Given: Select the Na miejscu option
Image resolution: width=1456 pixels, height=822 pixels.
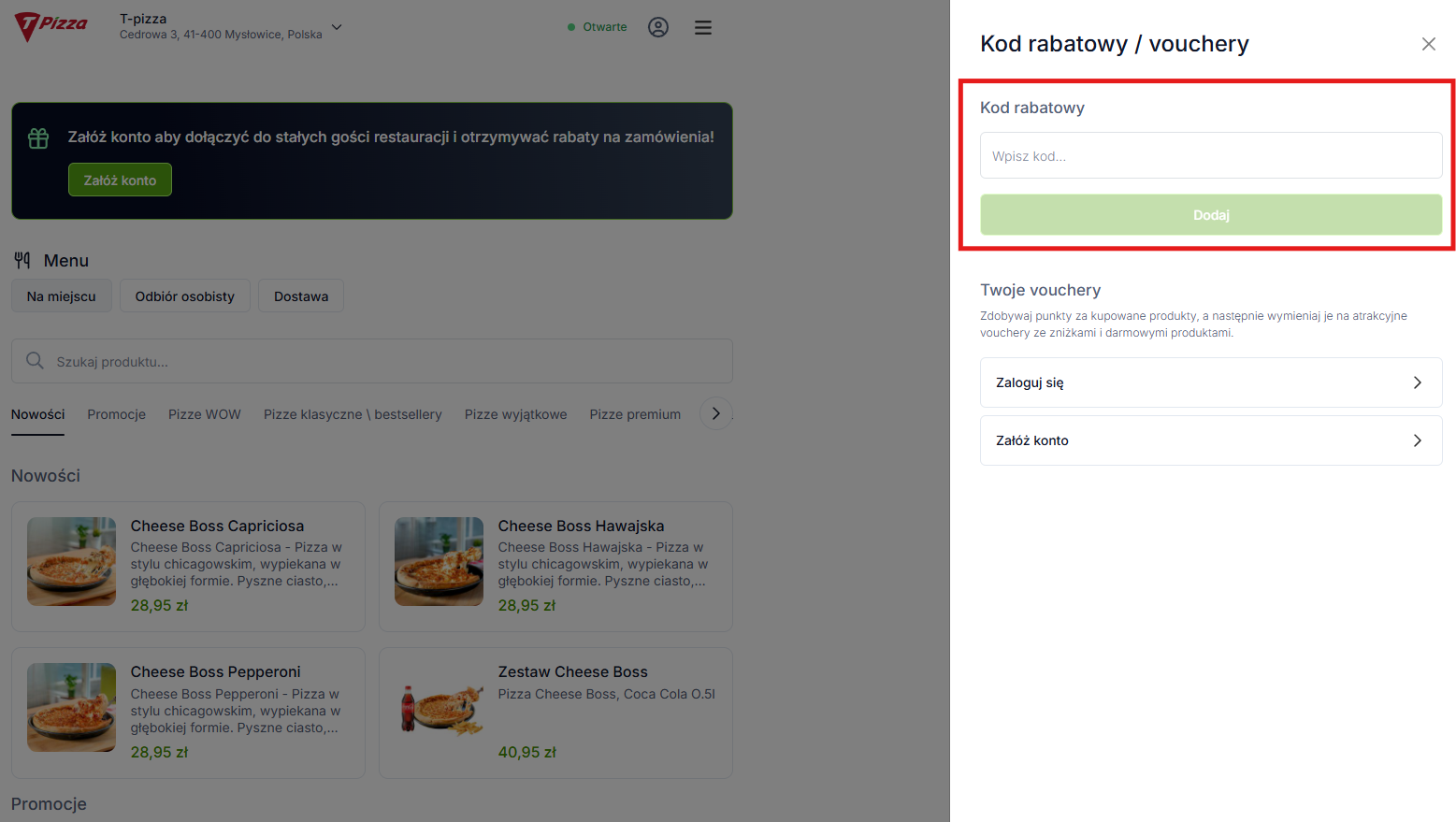Looking at the screenshot, I should 62,296.
